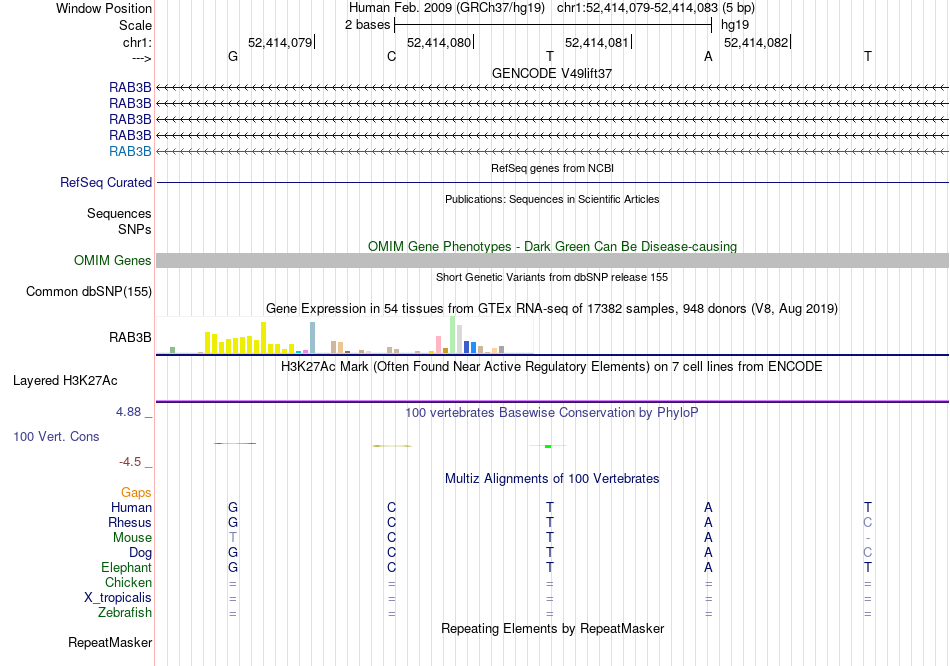
Task: Click the Rhesus row C mismatch base
Action: [x=868, y=522]
